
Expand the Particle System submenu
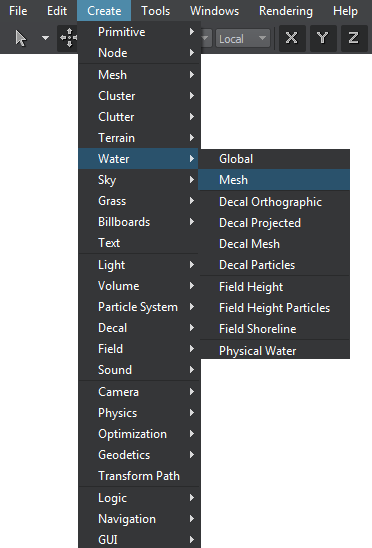[139, 307]
